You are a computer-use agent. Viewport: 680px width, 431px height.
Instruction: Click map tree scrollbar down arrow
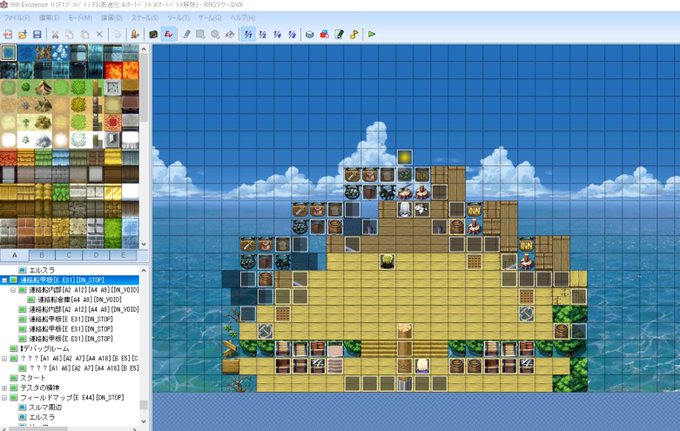(144, 421)
